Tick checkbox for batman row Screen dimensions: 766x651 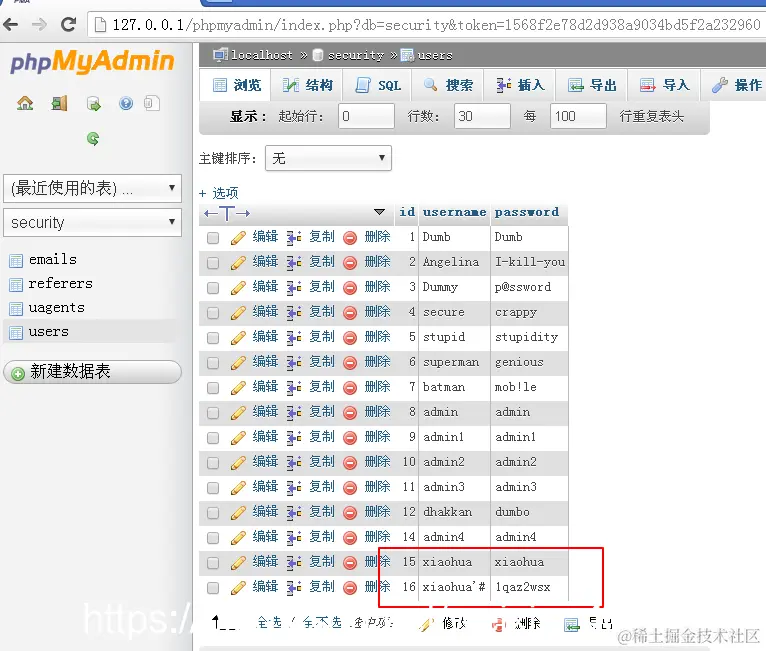click(213, 388)
